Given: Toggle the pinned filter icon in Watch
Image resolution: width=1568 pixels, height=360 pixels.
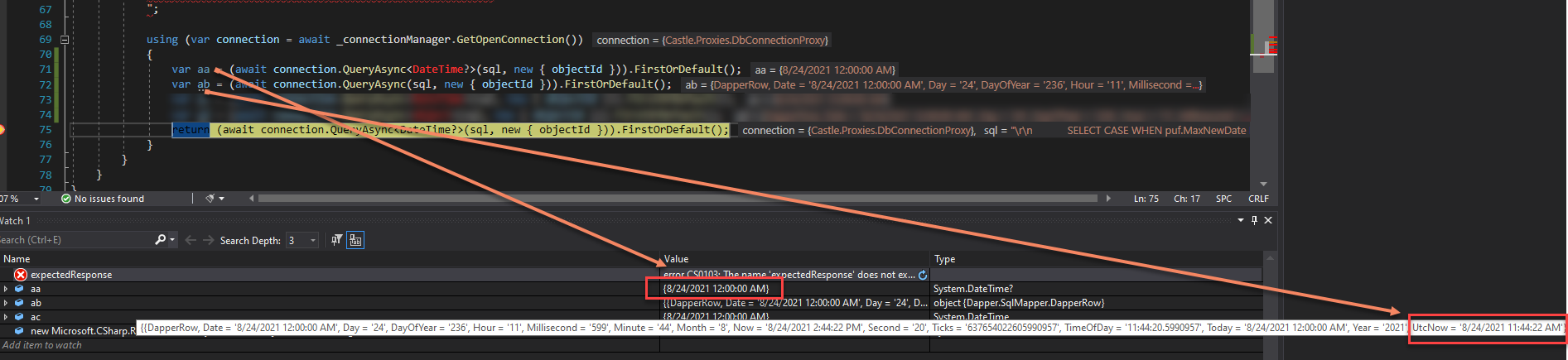Looking at the screenshot, I should pyautogui.click(x=336, y=240).
